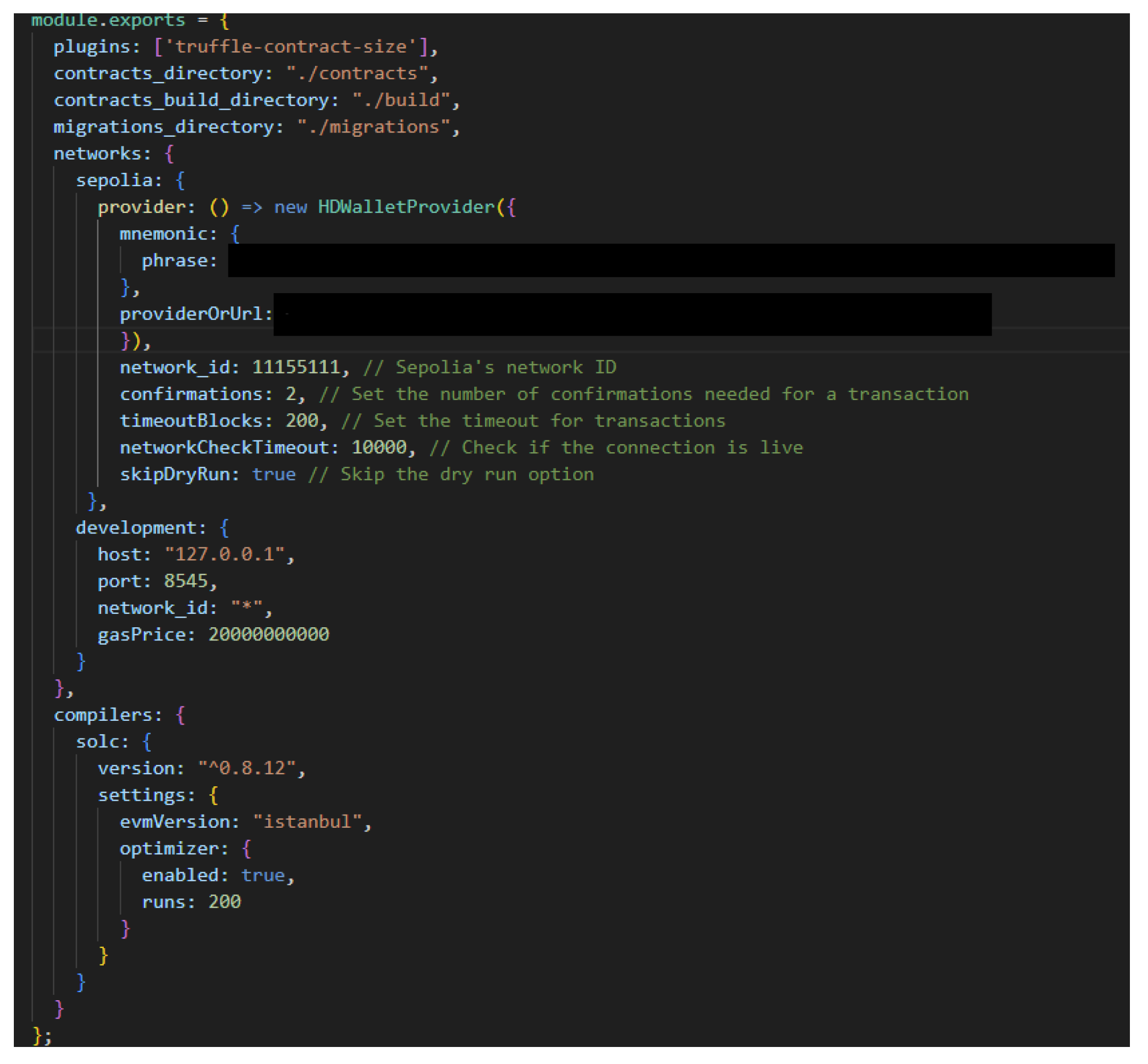1148x1064 pixels.
Task: Place cursor on network_id value 11155111
Action: [x=296, y=367]
